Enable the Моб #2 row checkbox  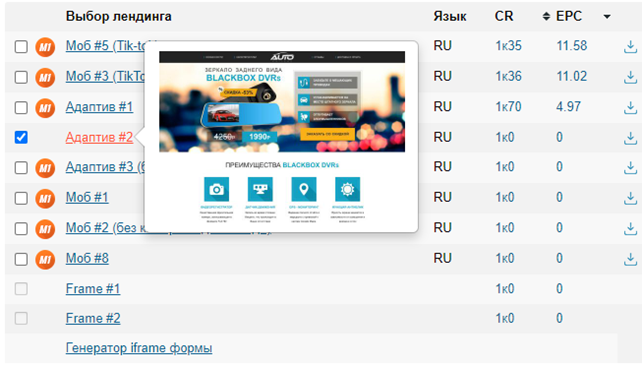coord(21,228)
